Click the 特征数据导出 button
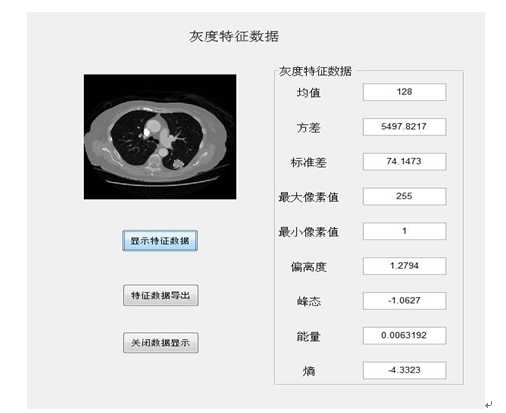 [x=161, y=295]
